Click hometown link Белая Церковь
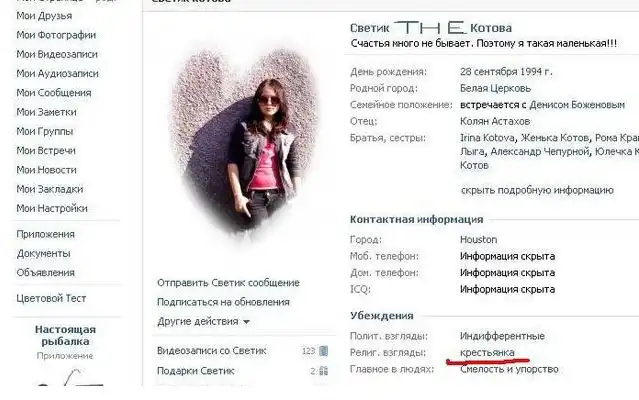The height and width of the screenshot is (400, 639). [x=496, y=88]
